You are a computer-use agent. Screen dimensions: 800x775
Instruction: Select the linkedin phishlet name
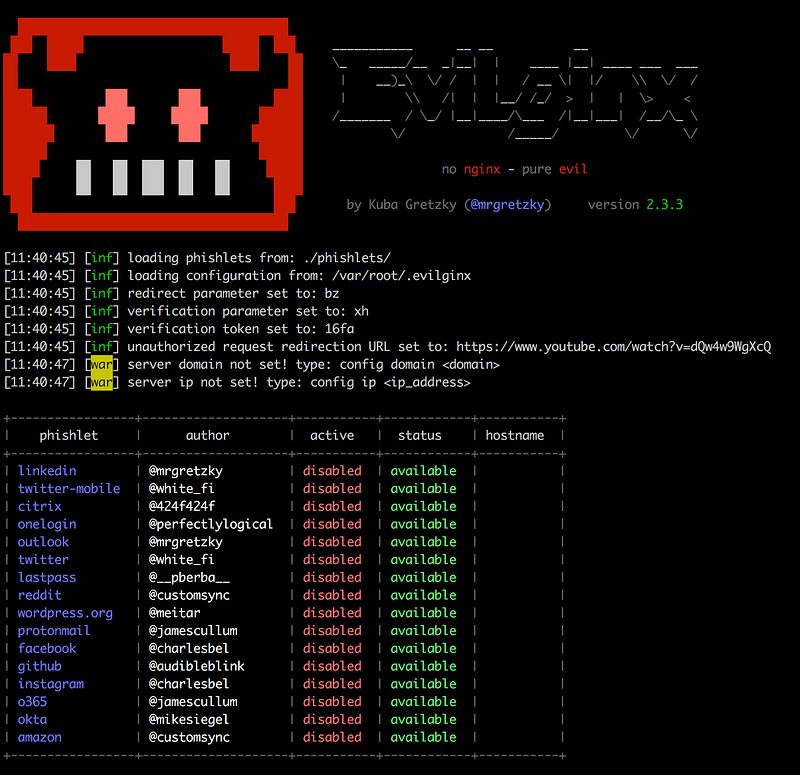pyautogui.click(x=47, y=471)
